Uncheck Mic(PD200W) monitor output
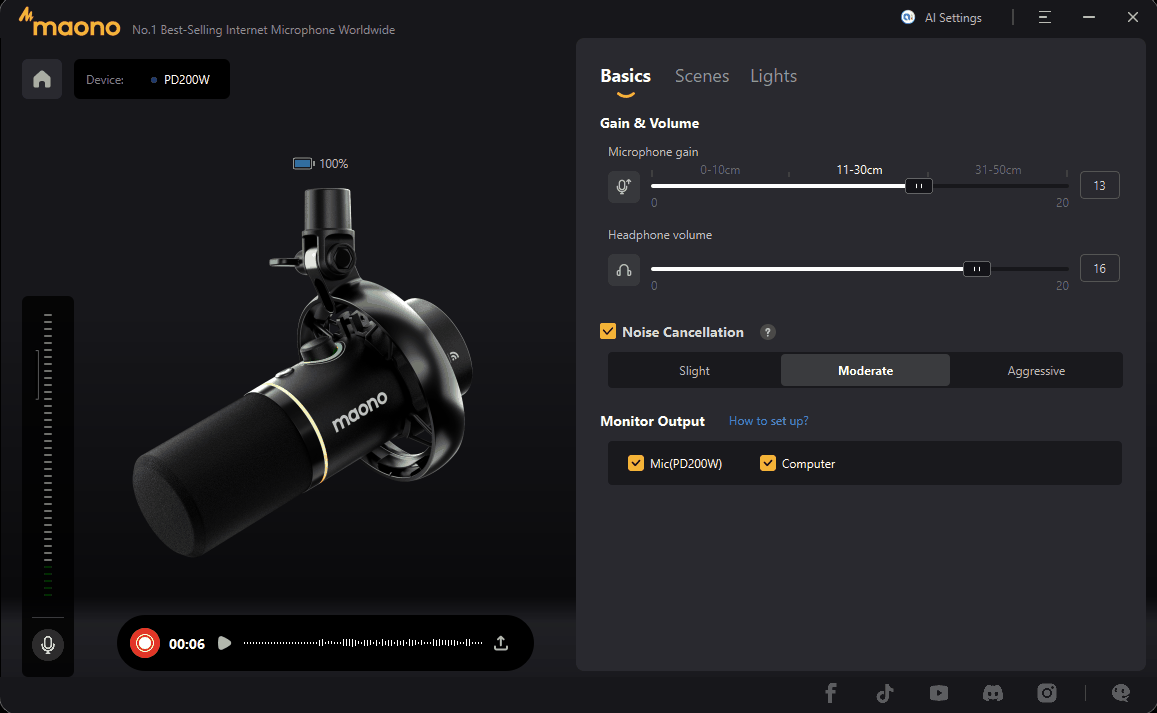 click(x=635, y=463)
